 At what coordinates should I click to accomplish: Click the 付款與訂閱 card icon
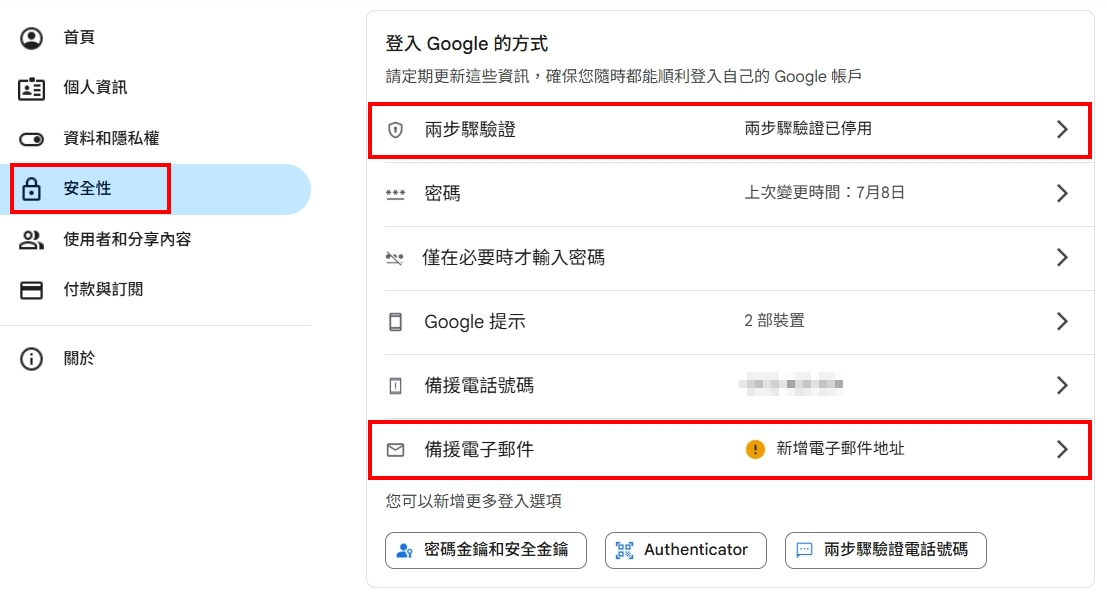click(32, 290)
